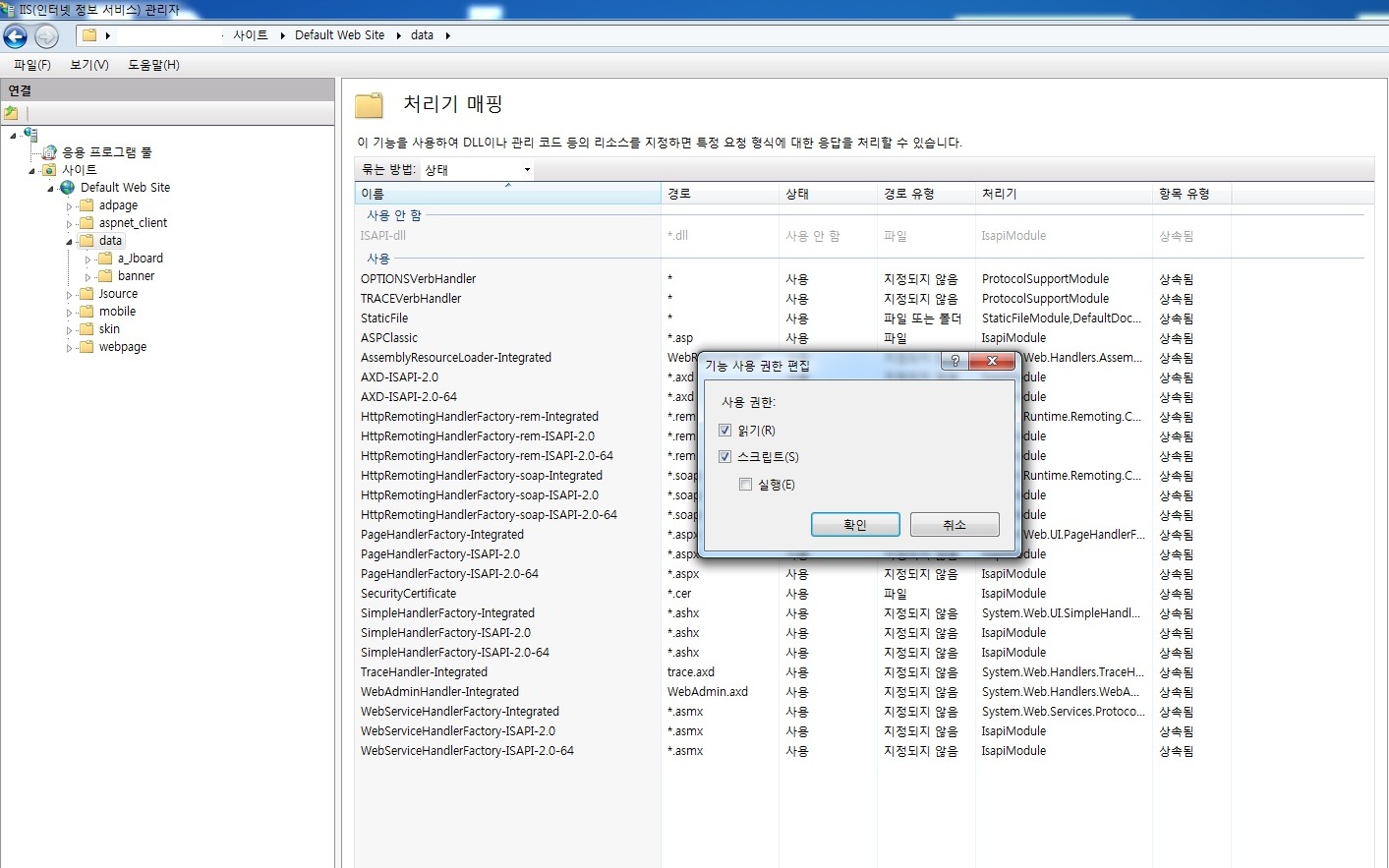1389x868 pixels.
Task: Sort by the State (상태) column header
Action: click(828, 194)
